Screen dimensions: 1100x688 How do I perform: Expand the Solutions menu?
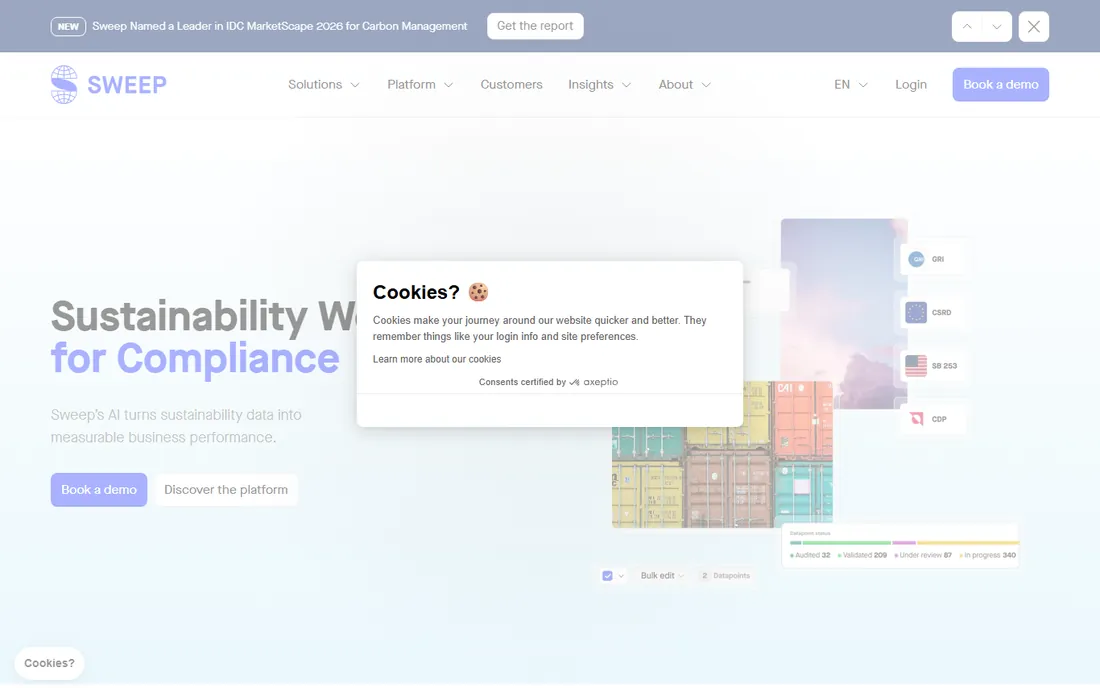(323, 84)
